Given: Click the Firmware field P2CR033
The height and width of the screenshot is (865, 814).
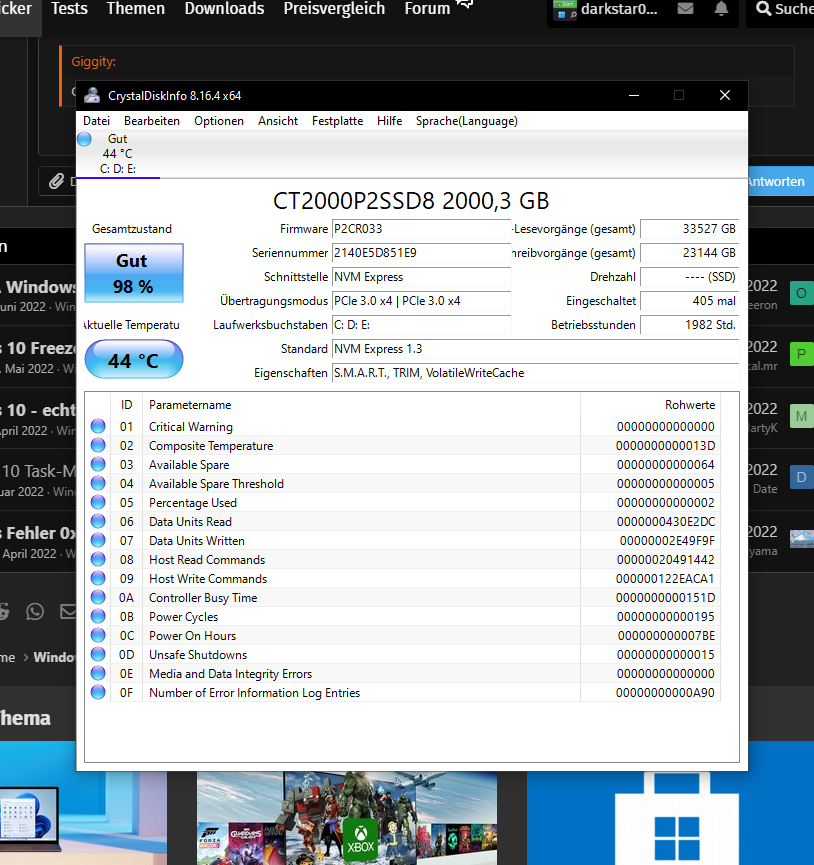Looking at the screenshot, I should tap(421, 229).
